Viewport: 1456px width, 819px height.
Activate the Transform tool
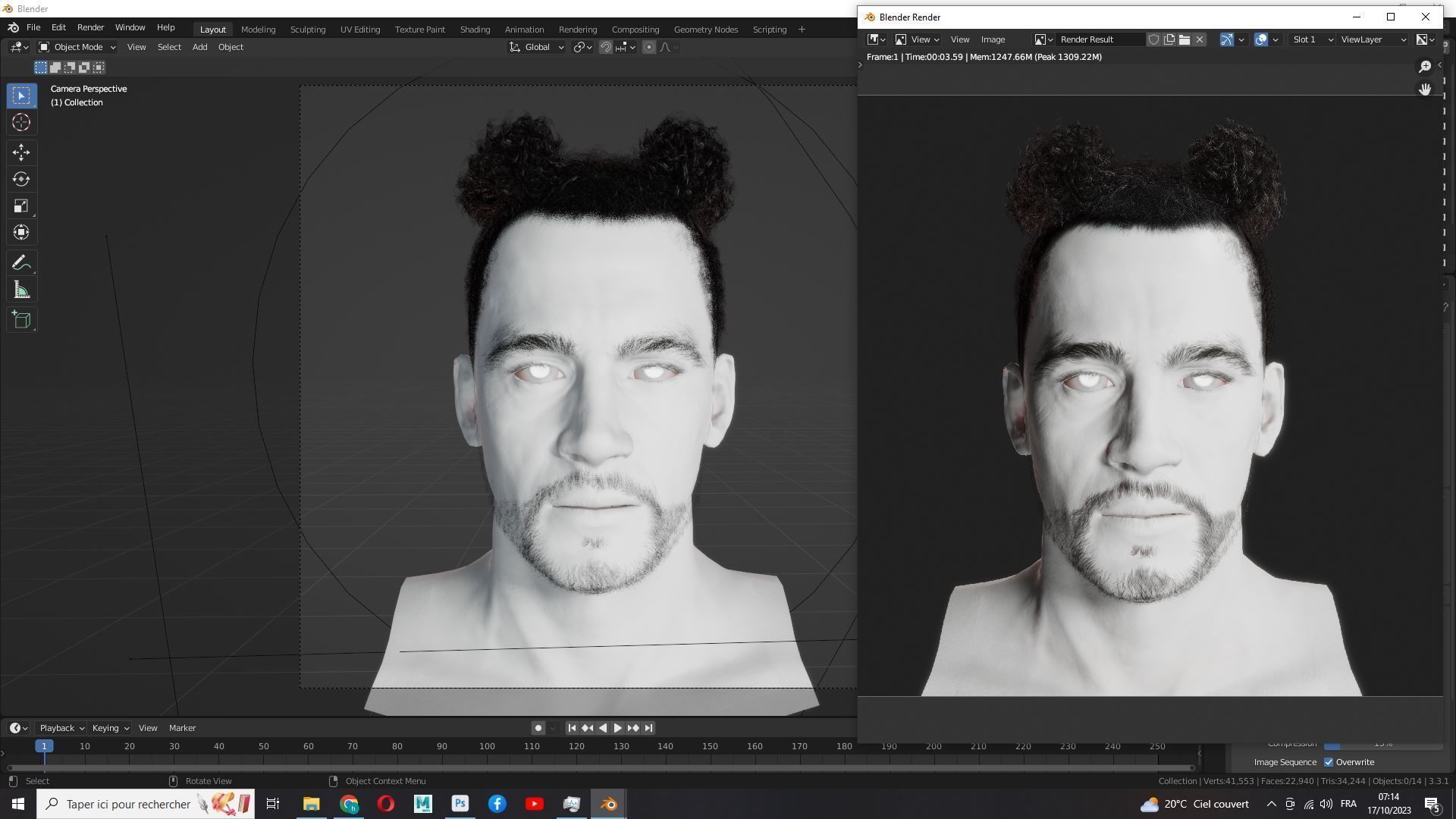(21, 232)
